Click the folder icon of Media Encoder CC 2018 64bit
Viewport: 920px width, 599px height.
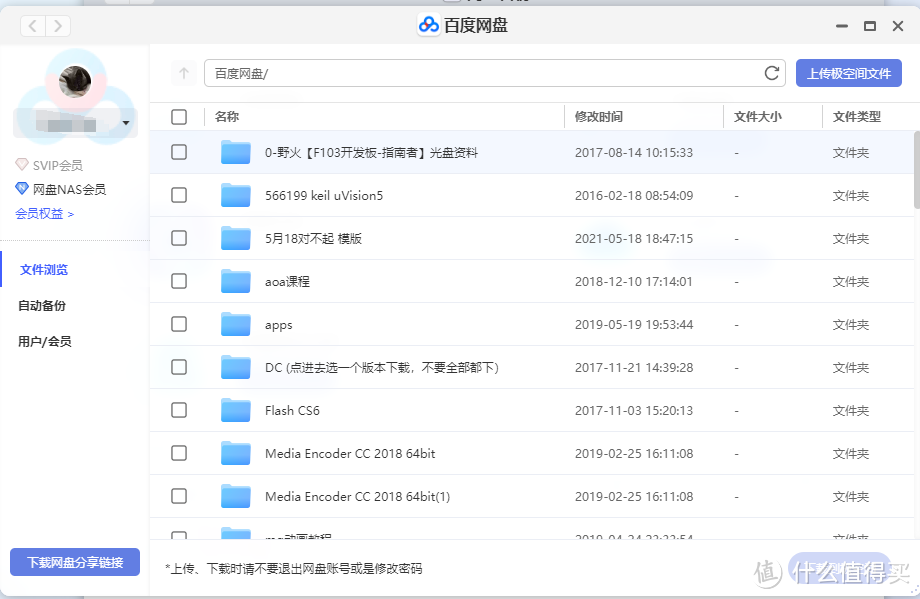pyautogui.click(x=235, y=453)
